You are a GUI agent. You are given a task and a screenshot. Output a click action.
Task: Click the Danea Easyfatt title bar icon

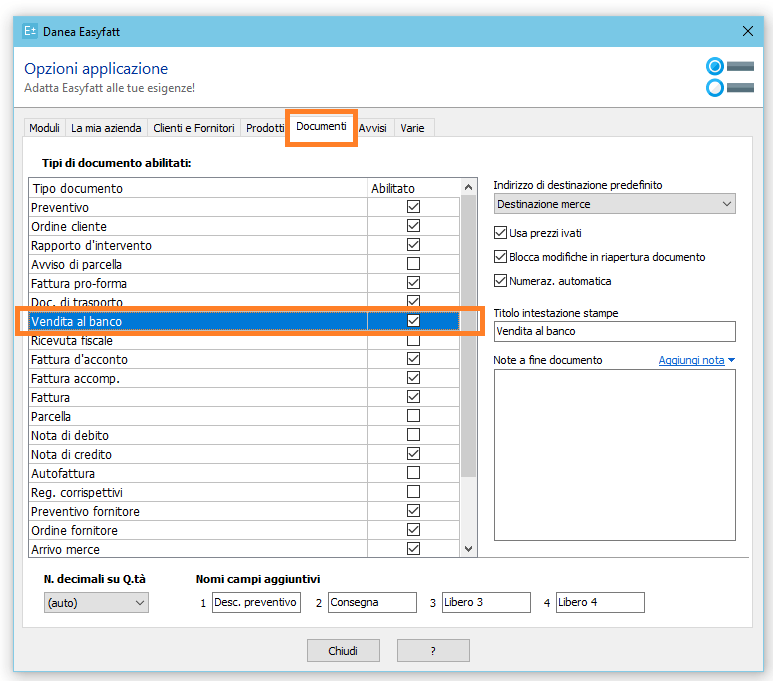pos(30,31)
